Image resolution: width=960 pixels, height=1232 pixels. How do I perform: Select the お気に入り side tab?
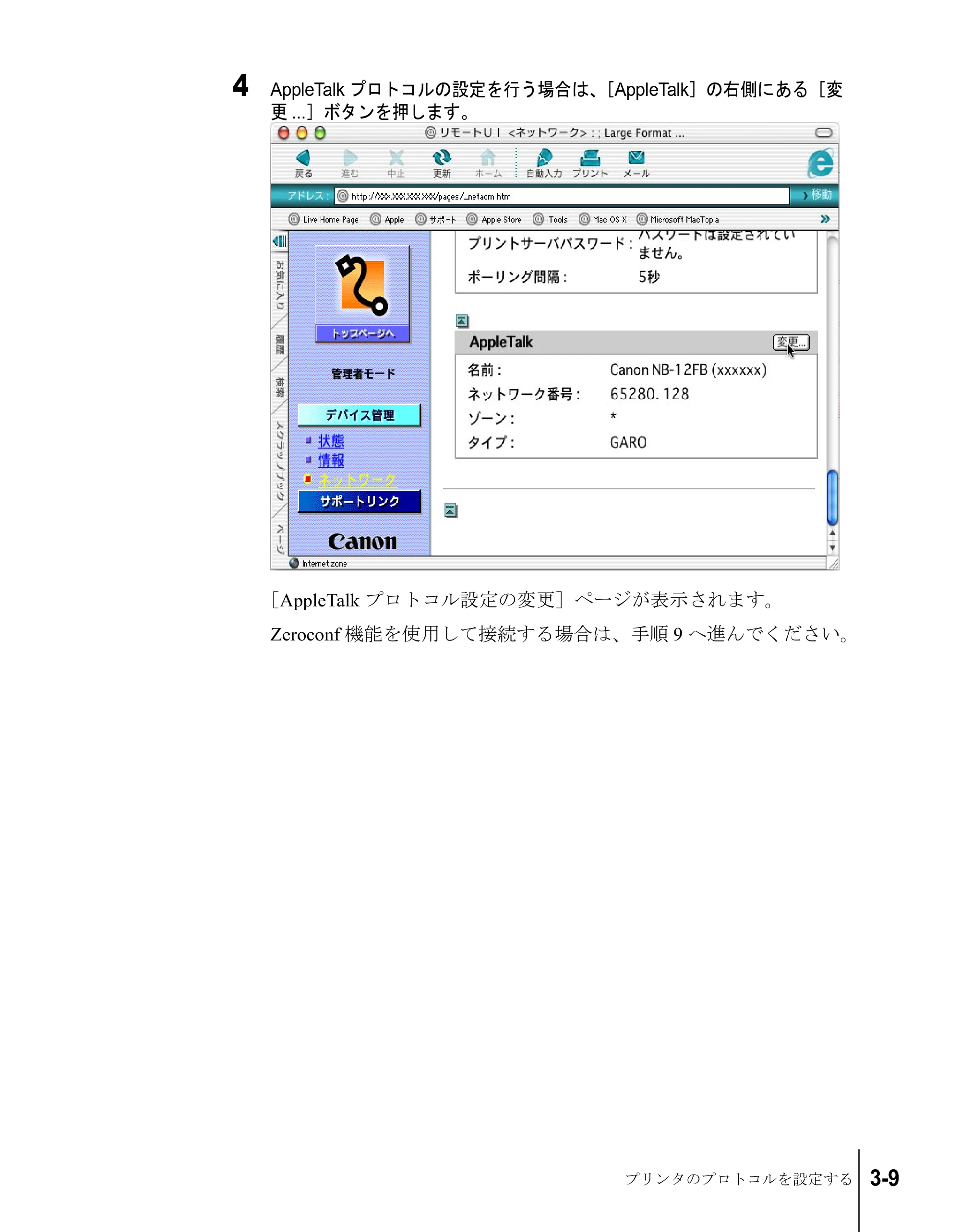click(x=279, y=285)
